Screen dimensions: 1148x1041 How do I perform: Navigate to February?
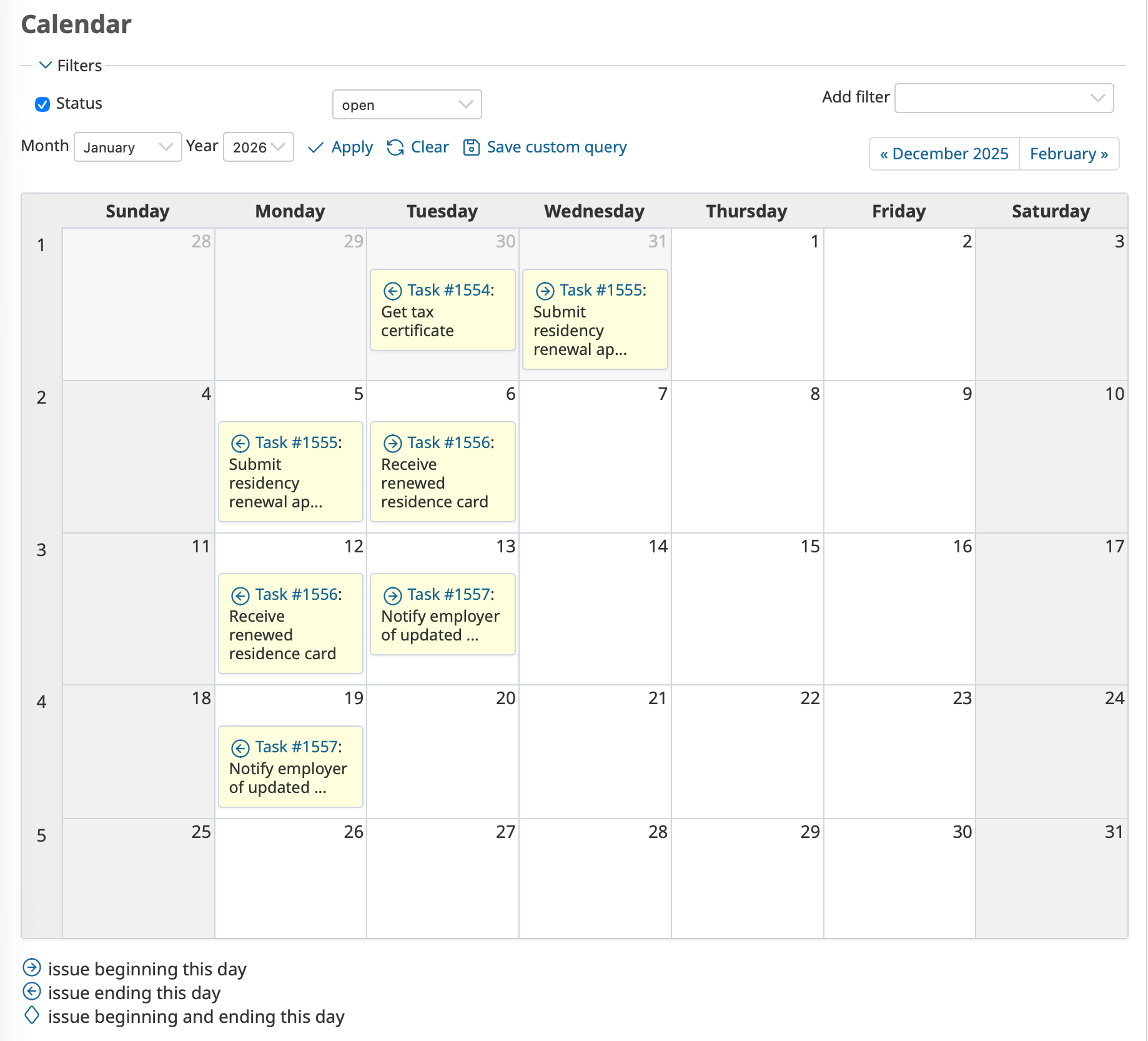pos(1069,154)
